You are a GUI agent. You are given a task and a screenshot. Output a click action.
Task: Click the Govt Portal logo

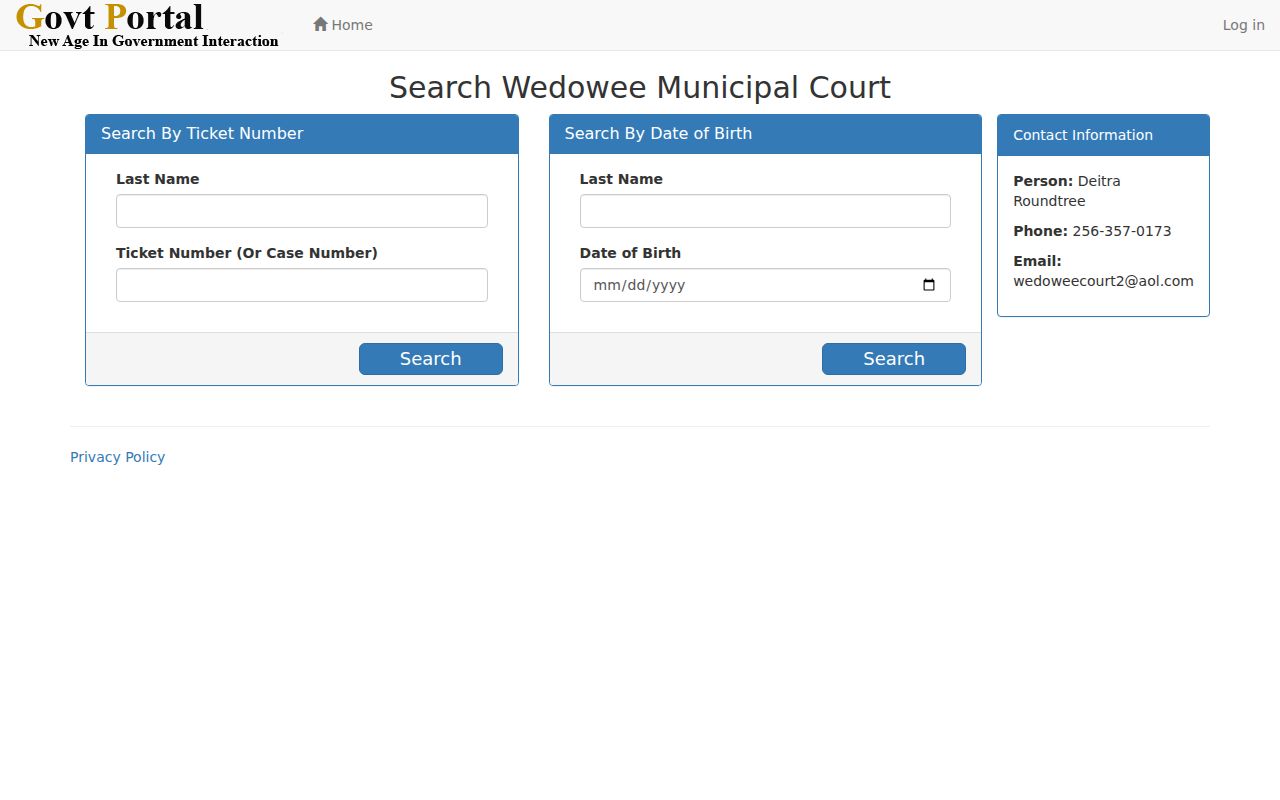point(148,25)
